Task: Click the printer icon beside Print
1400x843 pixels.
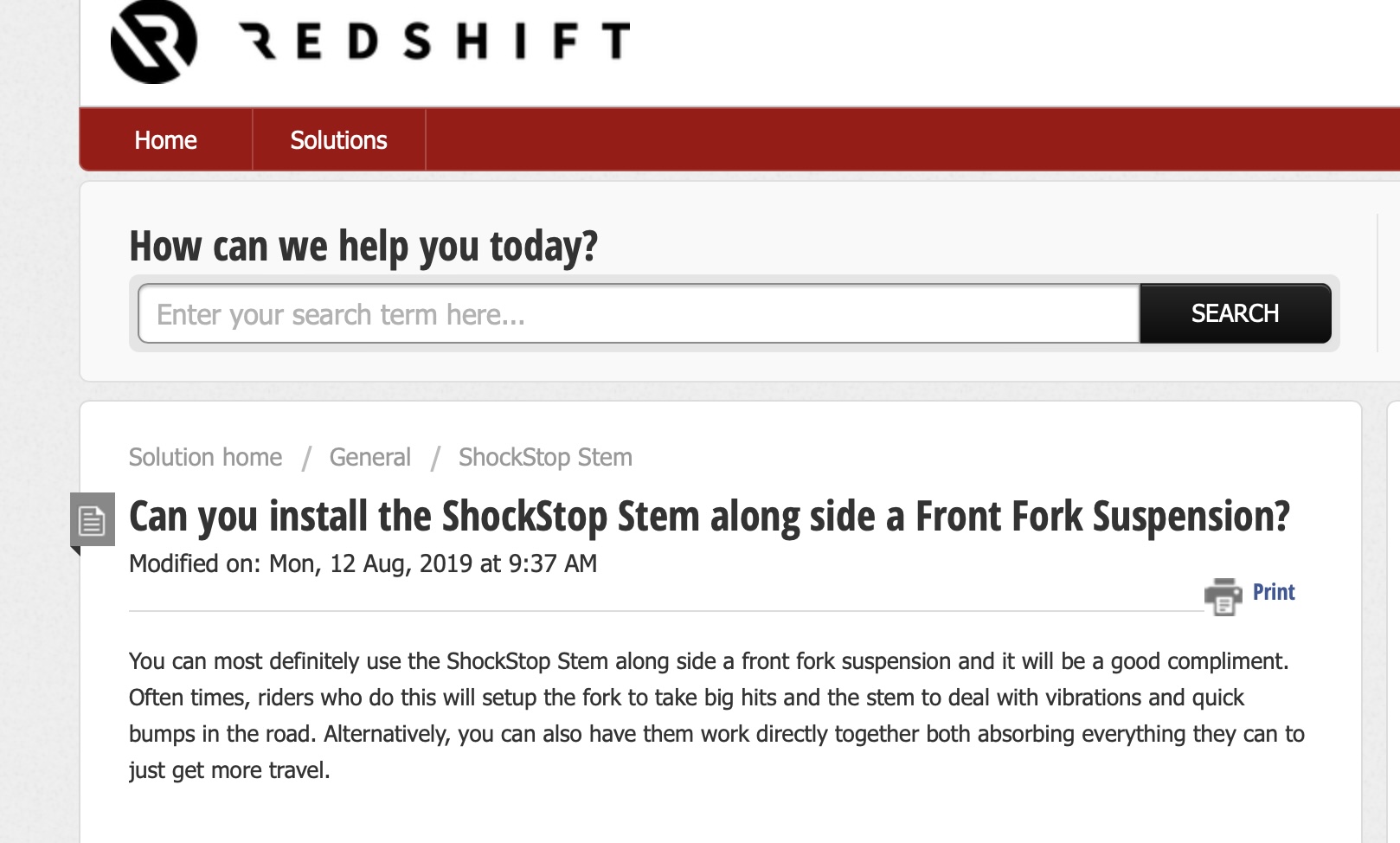Action: (1223, 595)
